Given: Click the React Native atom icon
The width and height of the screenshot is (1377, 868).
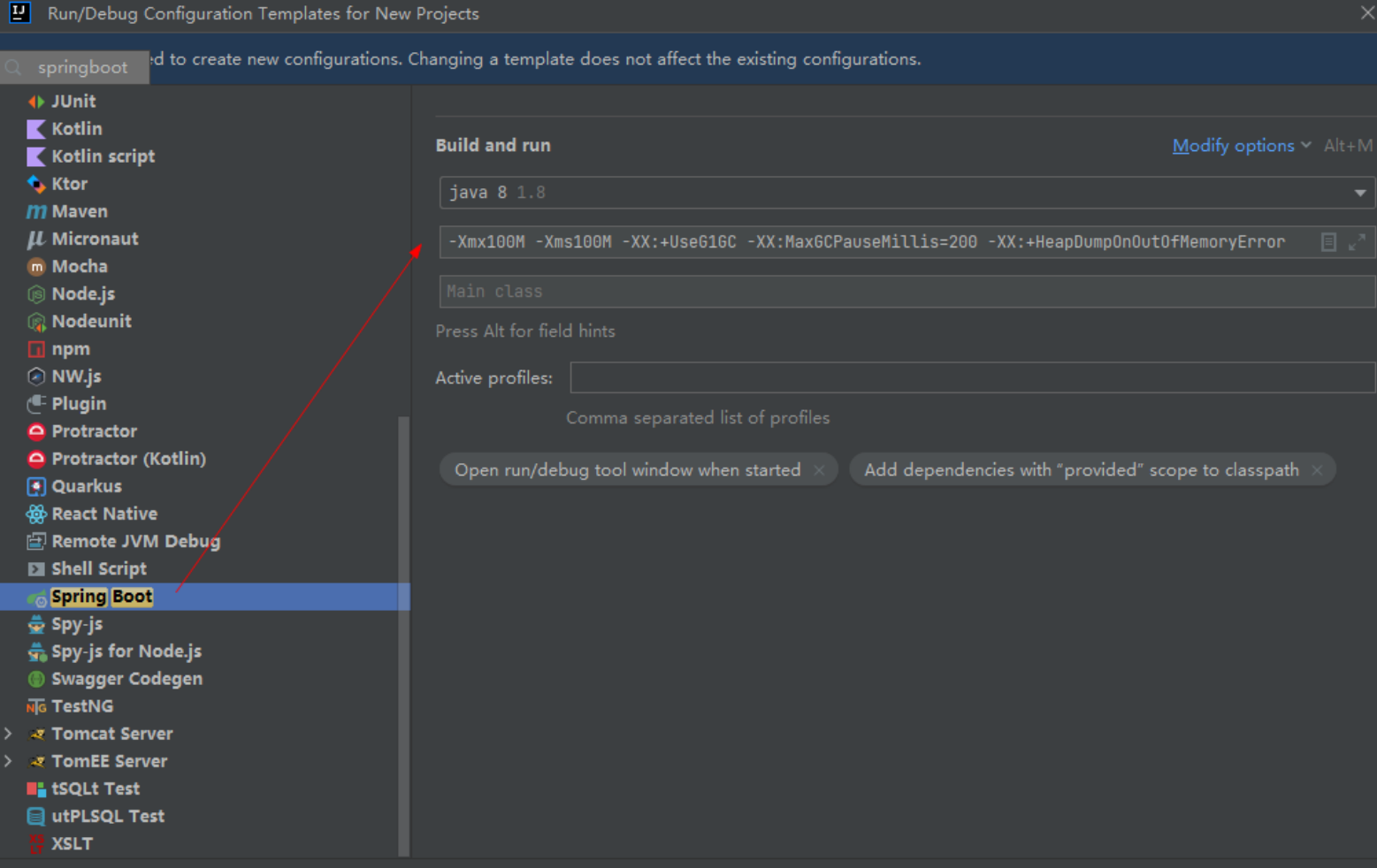Looking at the screenshot, I should coord(36,514).
